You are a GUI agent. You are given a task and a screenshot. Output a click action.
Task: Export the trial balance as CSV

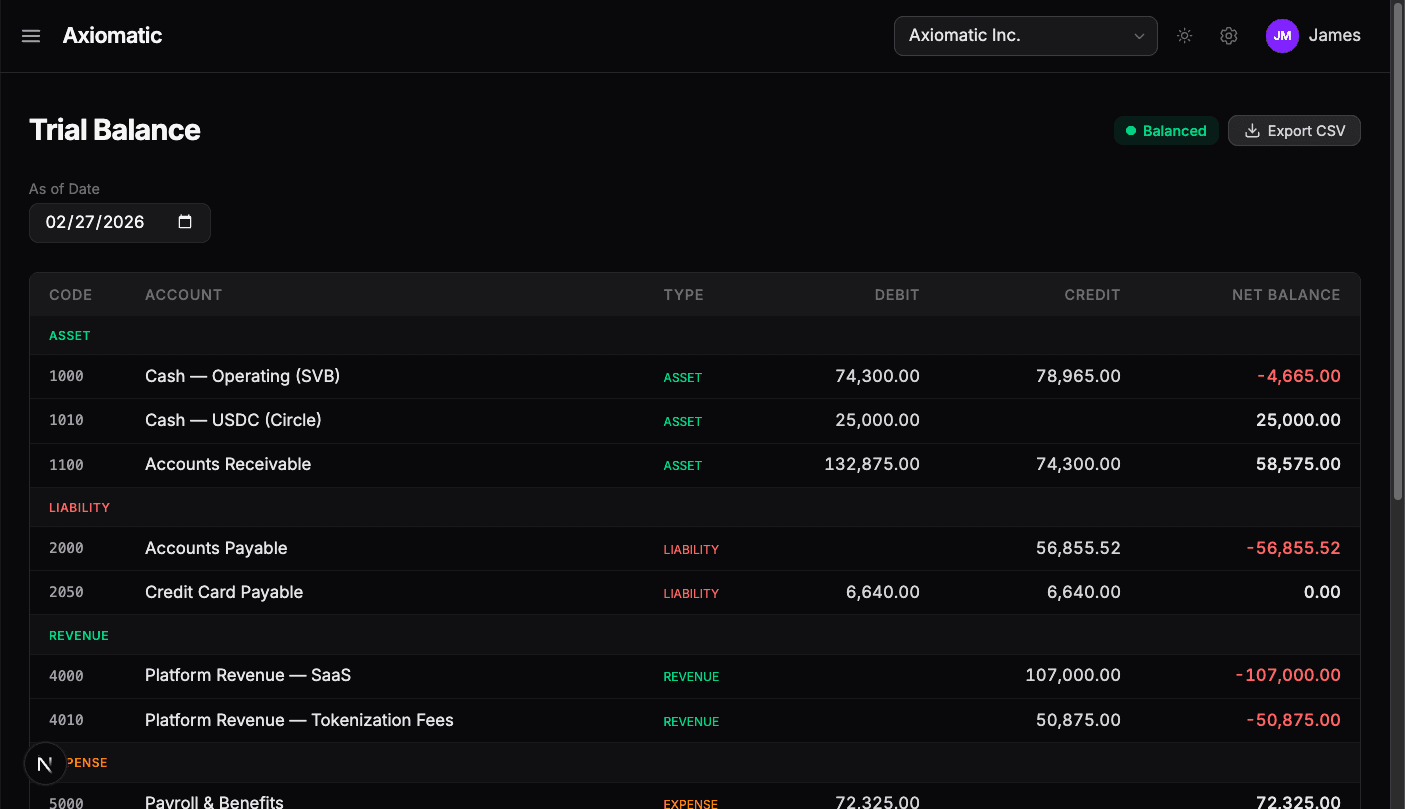pos(1294,130)
